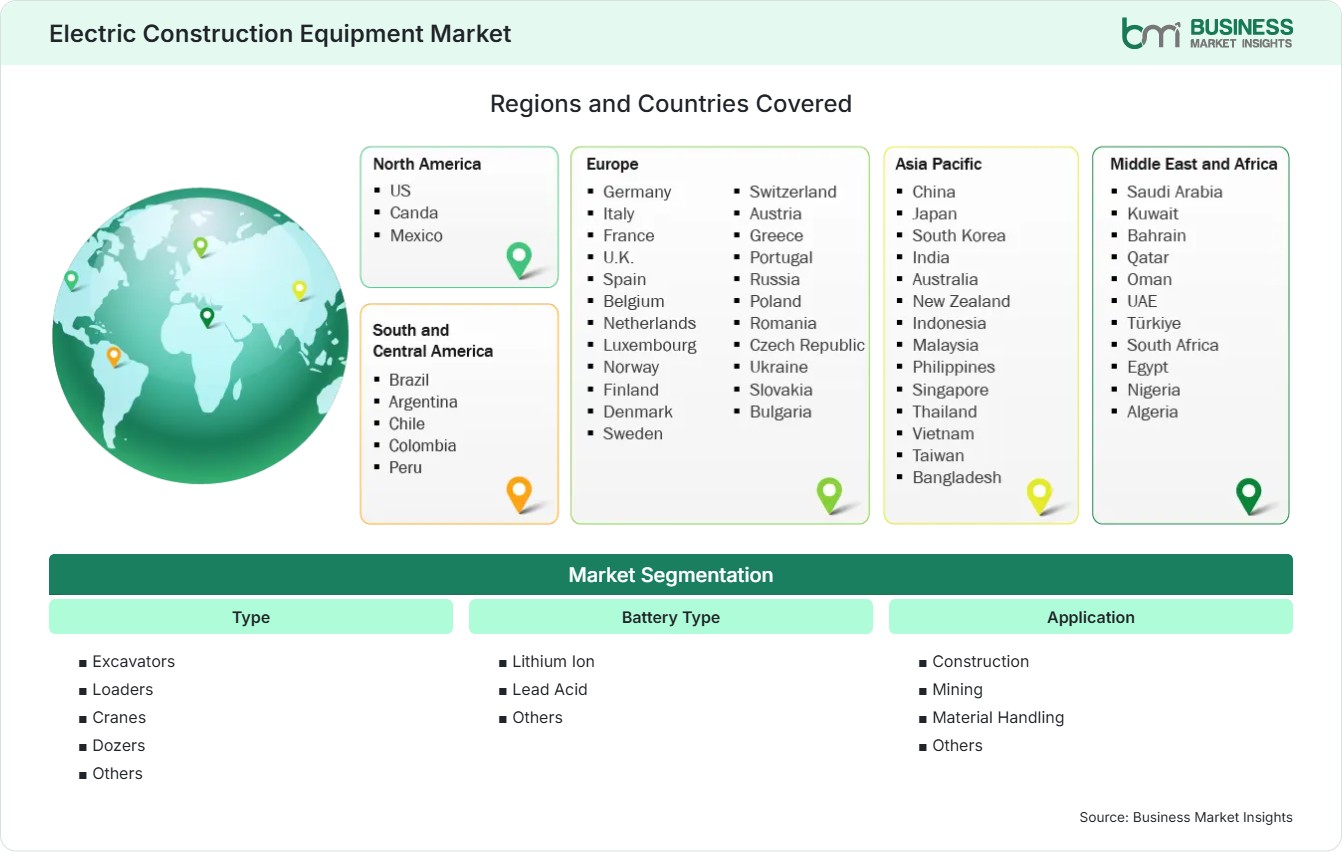Click 'UAE' in the Middle East list
The height and width of the screenshot is (852, 1342).
(x=1142, y=302)
